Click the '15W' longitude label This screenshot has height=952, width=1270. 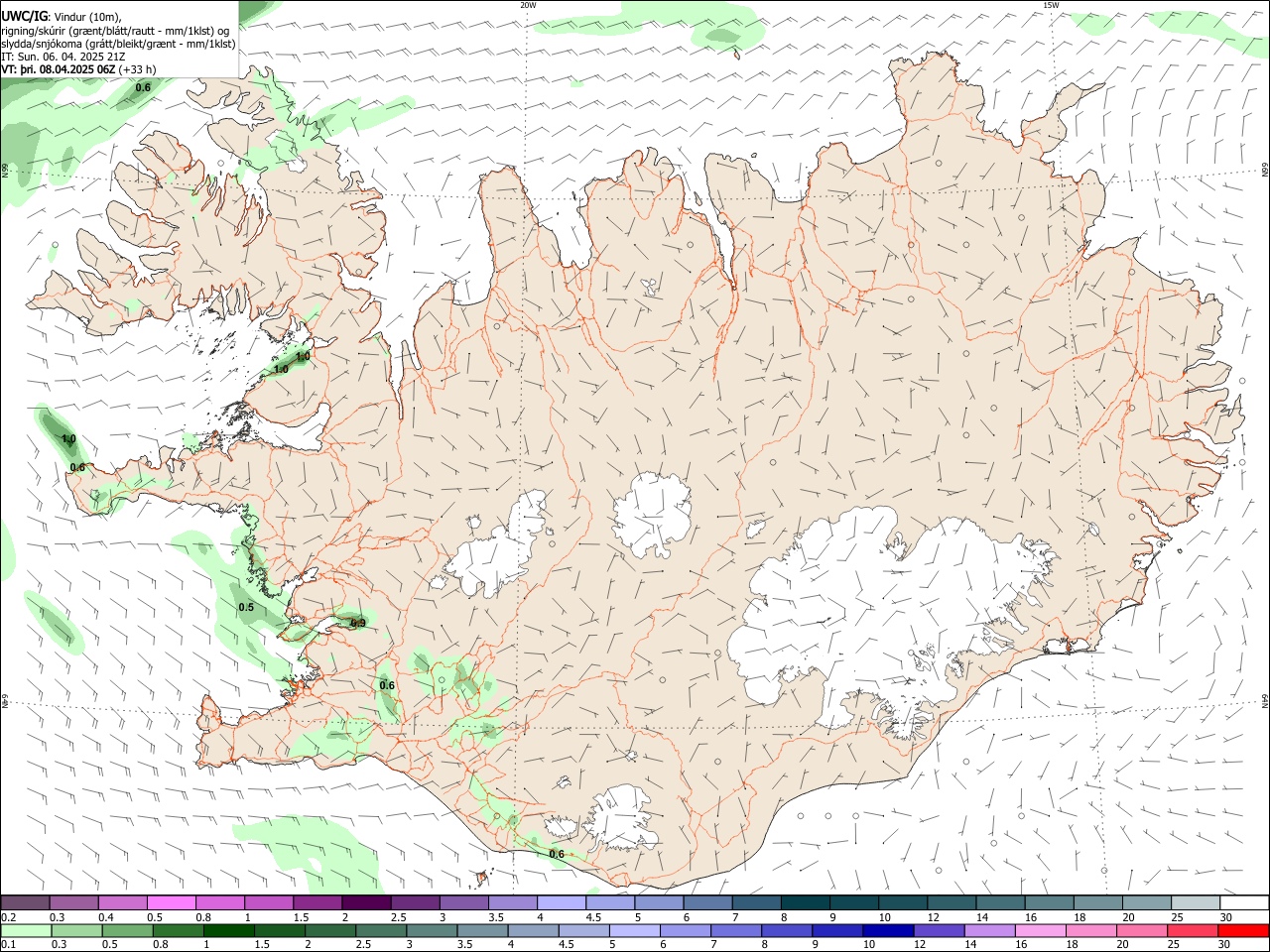pyautogui.click(x=1051, y=5)
